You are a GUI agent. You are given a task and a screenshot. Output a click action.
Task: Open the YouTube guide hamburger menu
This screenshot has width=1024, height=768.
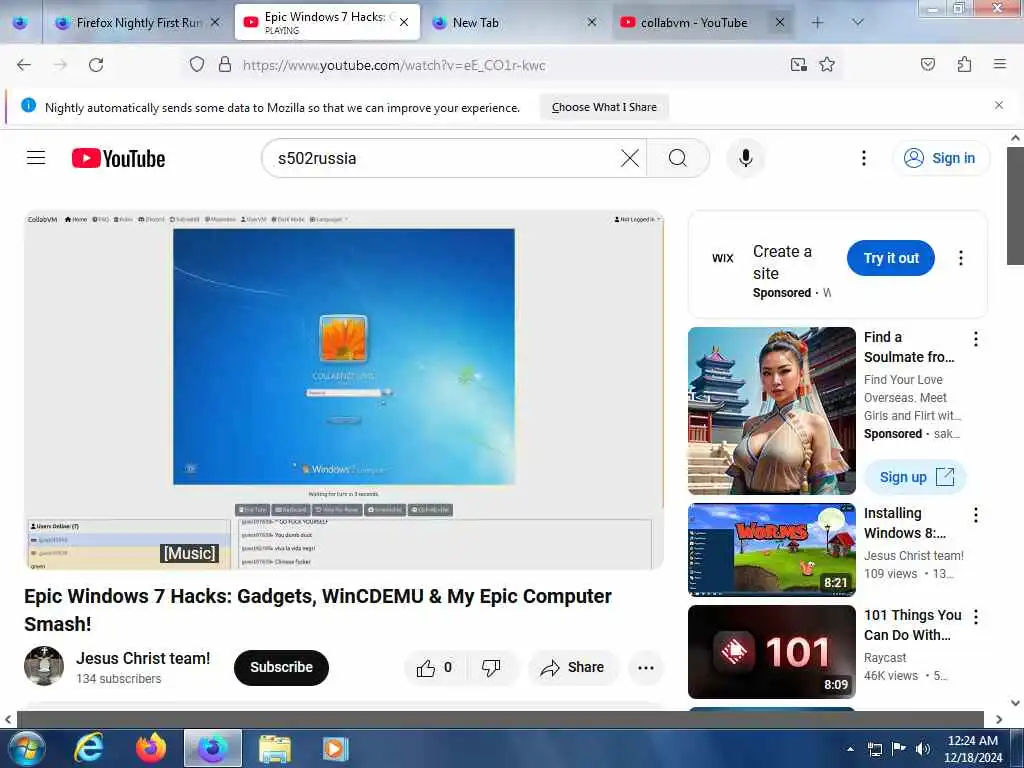[36, 158]
